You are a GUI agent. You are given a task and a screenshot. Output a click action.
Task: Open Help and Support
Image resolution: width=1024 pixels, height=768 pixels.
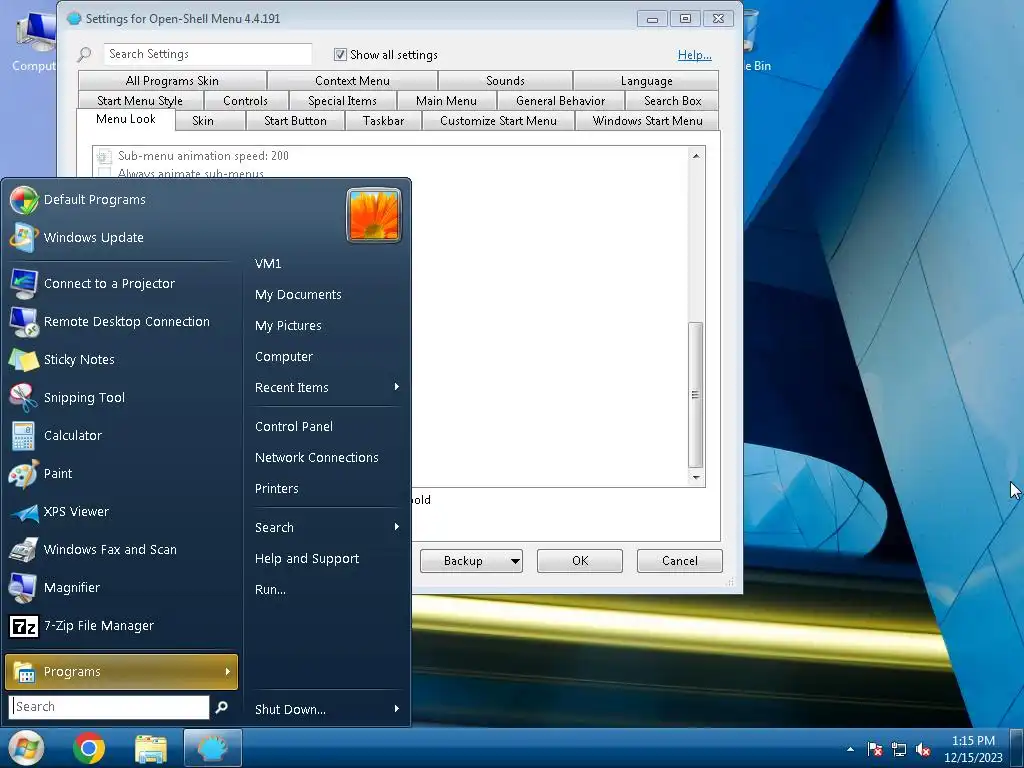click(327, 559)
